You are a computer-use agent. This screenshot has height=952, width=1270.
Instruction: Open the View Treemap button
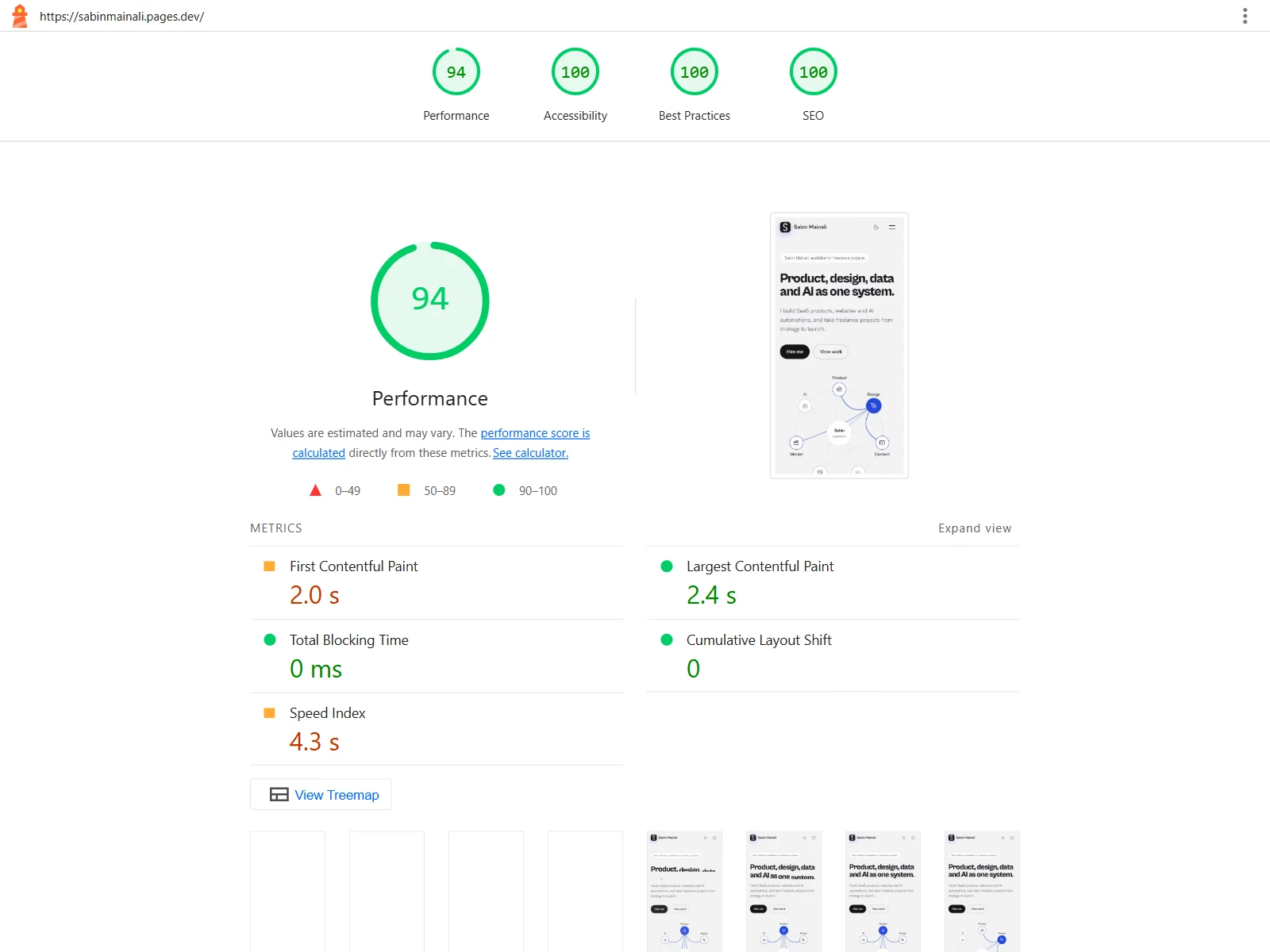pos(321,794)
